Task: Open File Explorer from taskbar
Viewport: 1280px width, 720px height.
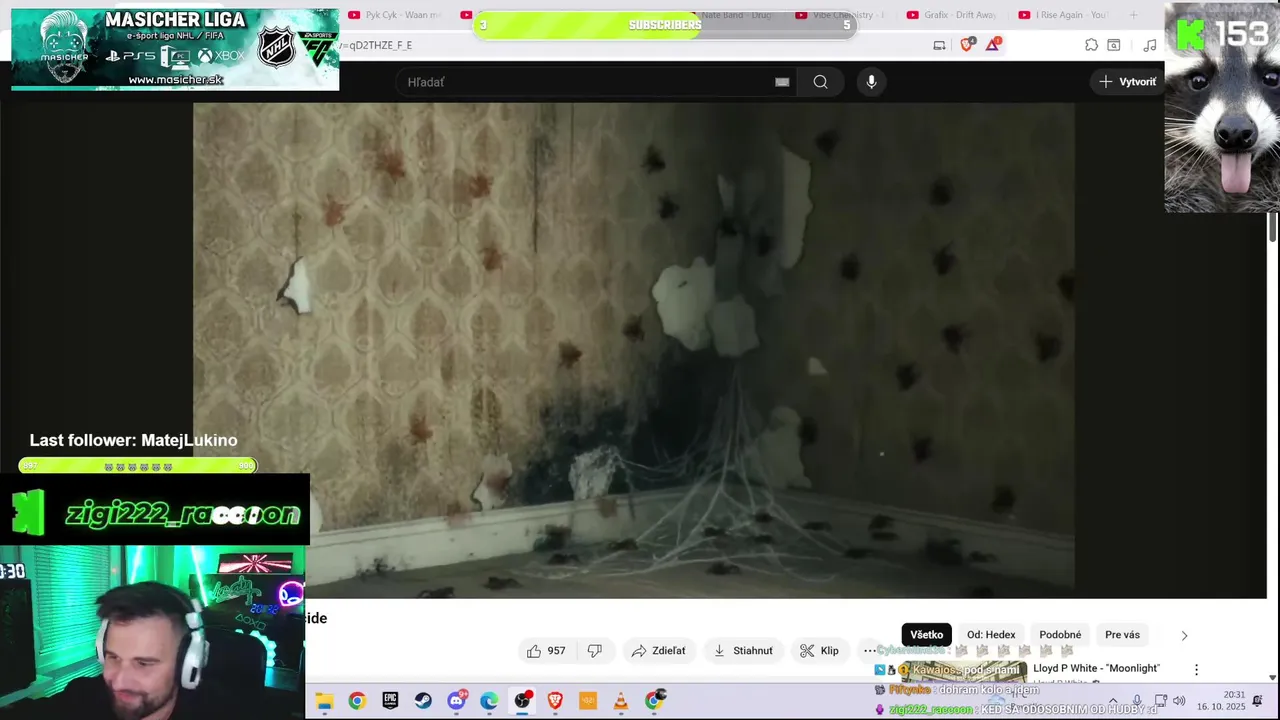Action: click(324, 701)
